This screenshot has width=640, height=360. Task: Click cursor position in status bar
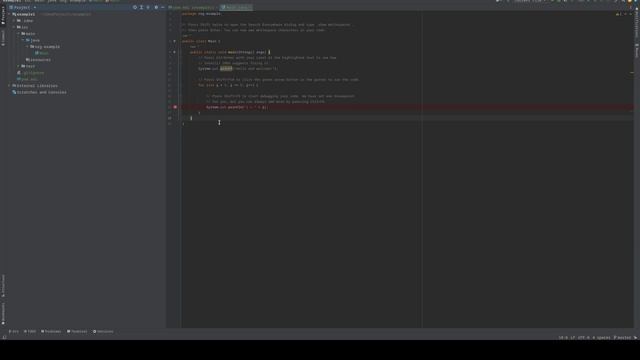point(563,338)
